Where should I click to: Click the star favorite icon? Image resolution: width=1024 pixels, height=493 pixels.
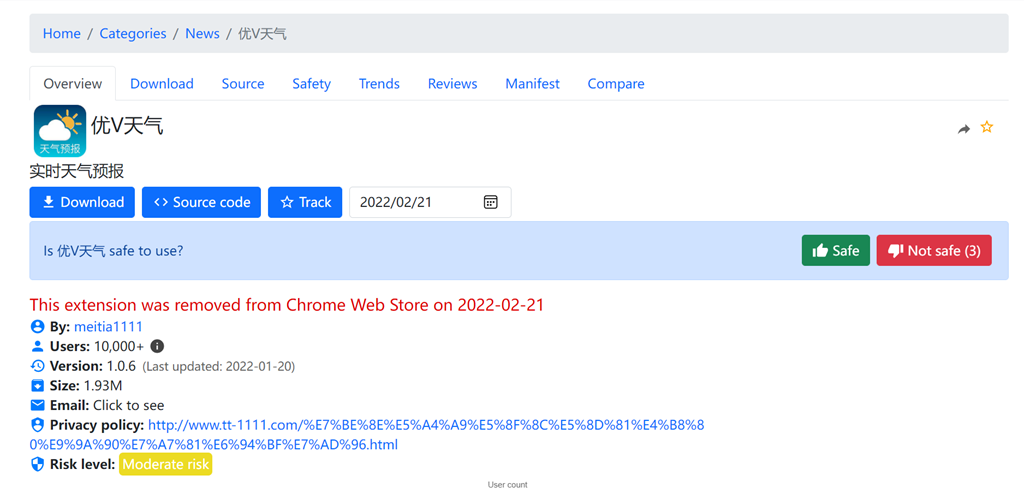coord(987,127)
